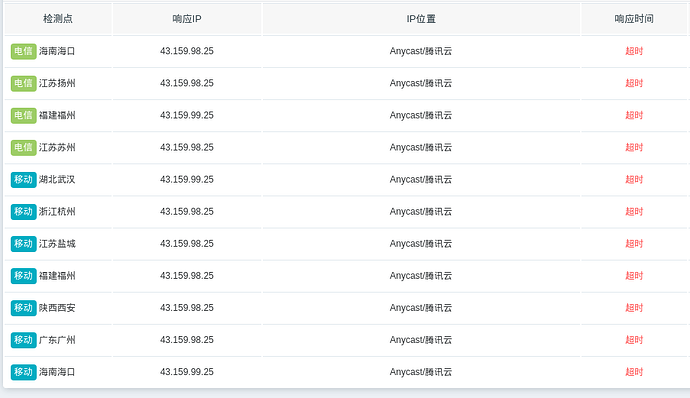Click the 移动 福建福州 checkpoint name
This screenshot has width=690, height=398.
point(57,276)
